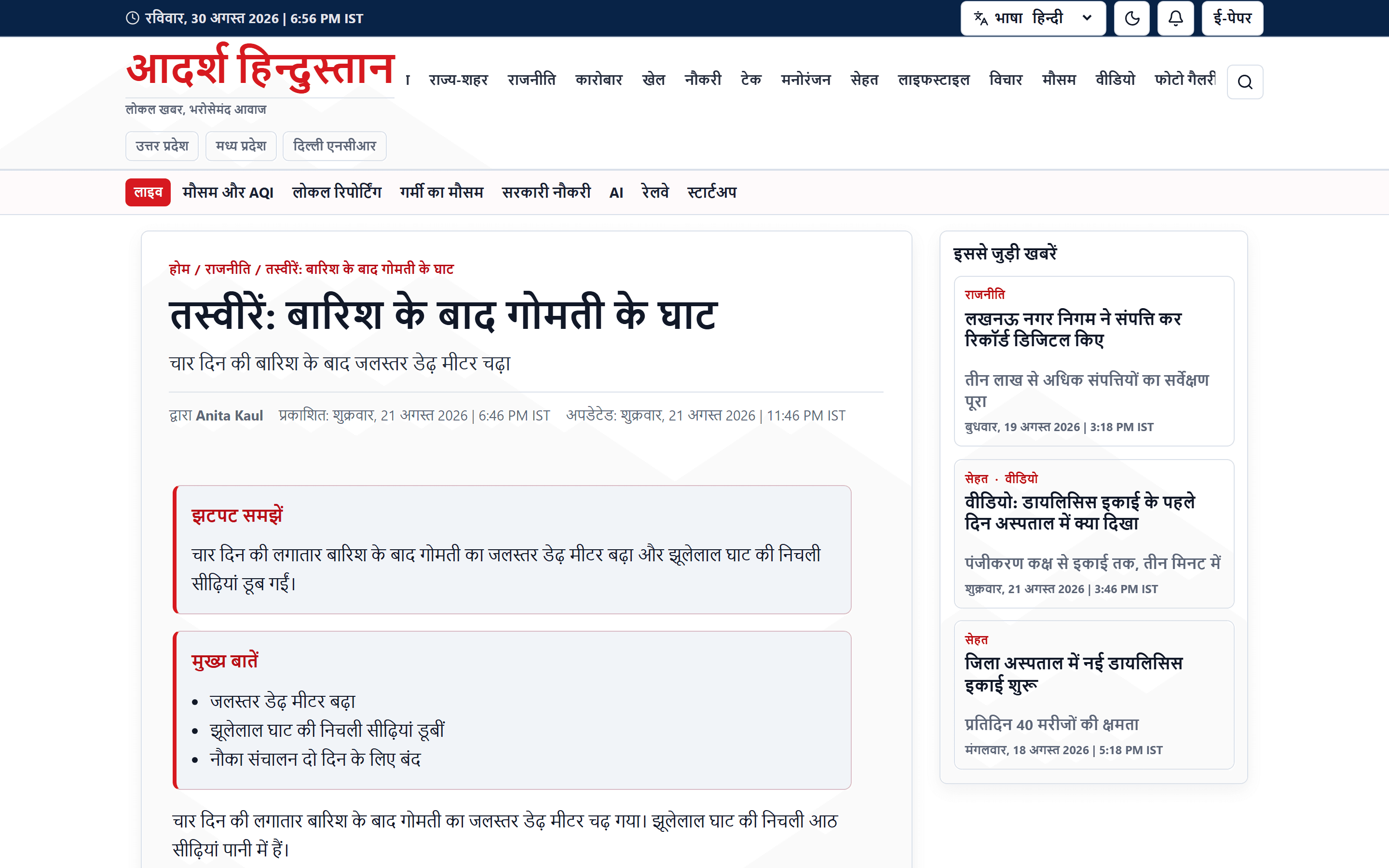Select the उत्तर प्रदेश region chip

[x=162, y=146]
